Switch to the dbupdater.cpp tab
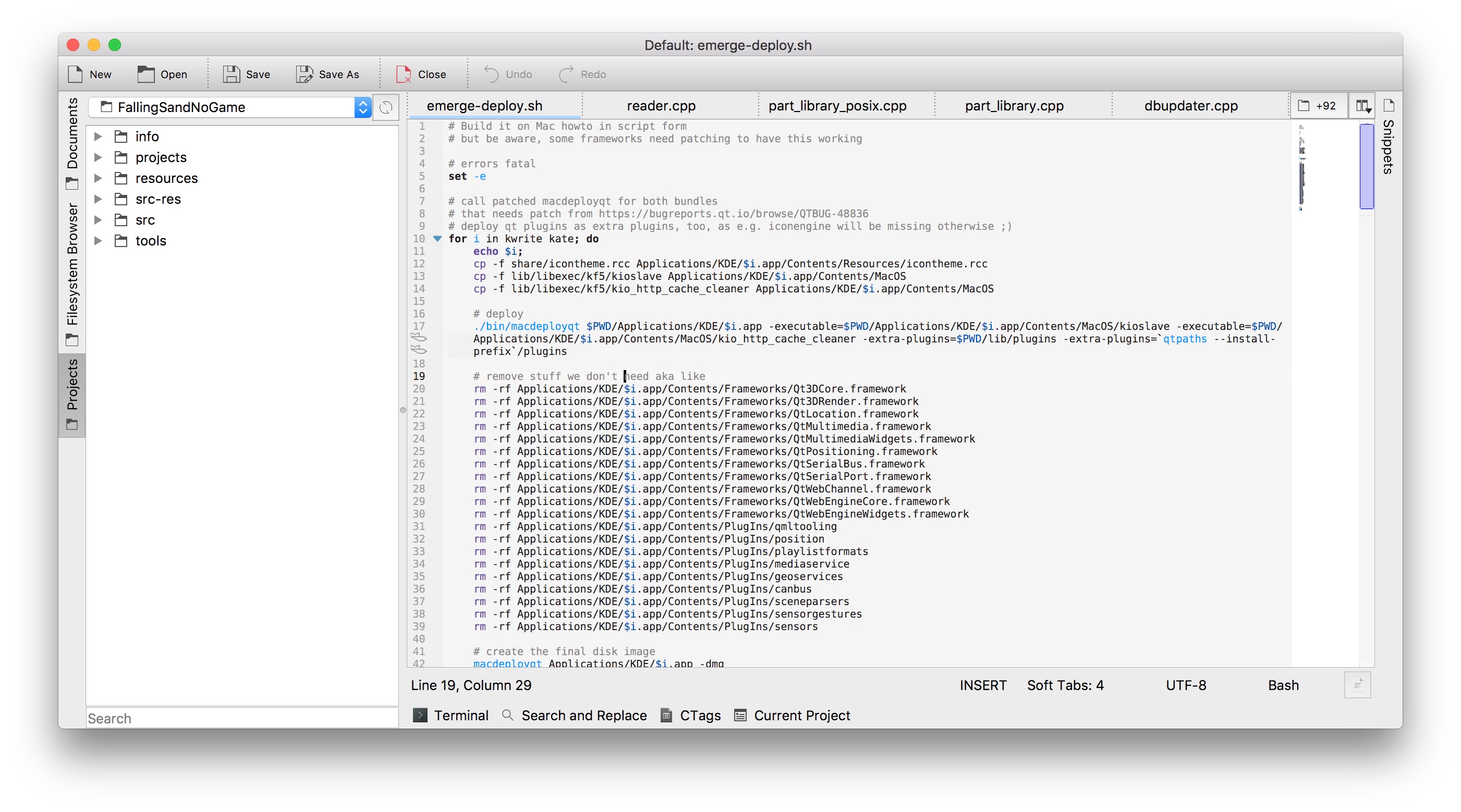1461x812 pixels. 1190,106
